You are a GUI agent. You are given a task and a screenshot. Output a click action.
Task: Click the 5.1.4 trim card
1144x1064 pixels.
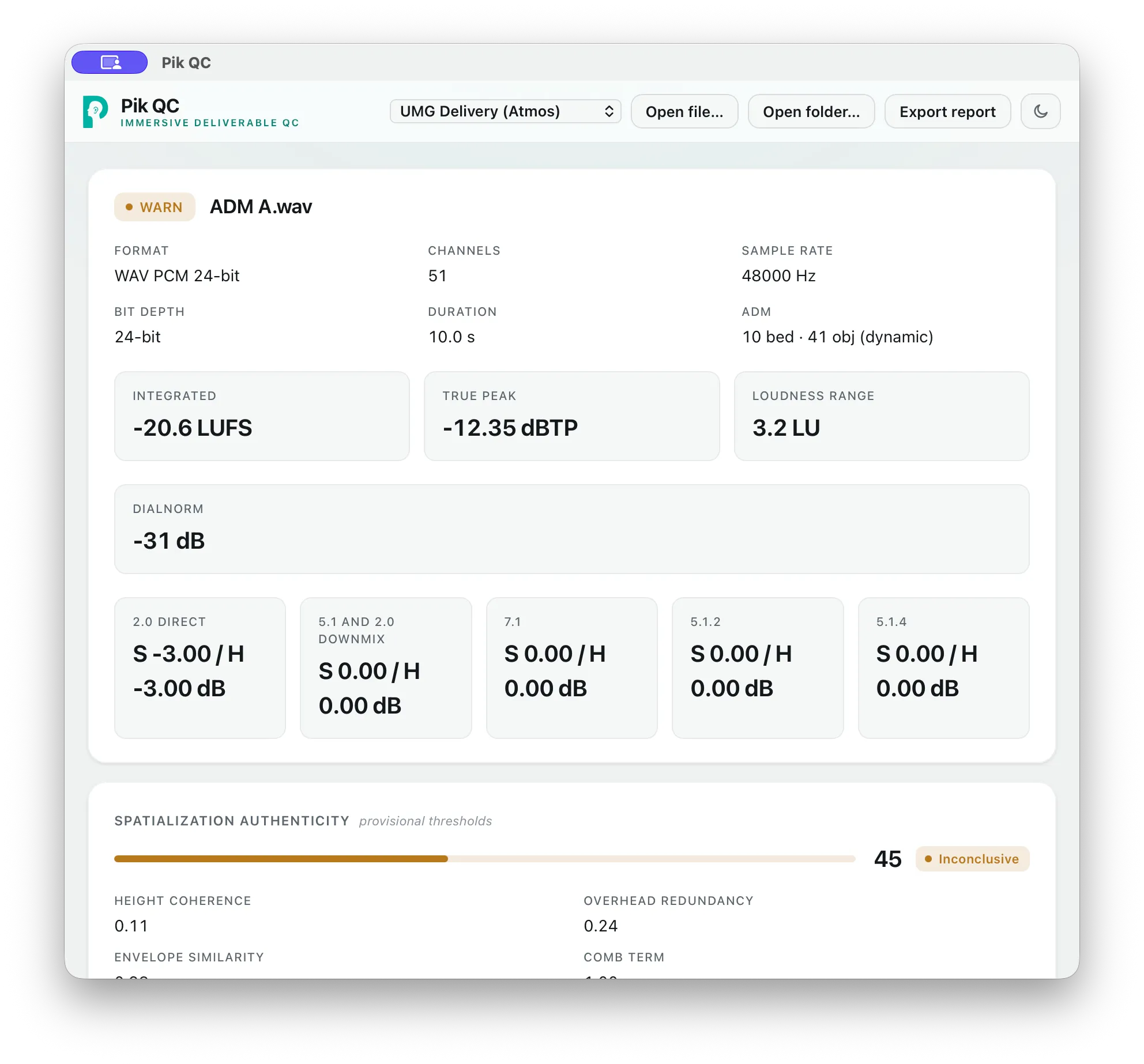point(943,668)
